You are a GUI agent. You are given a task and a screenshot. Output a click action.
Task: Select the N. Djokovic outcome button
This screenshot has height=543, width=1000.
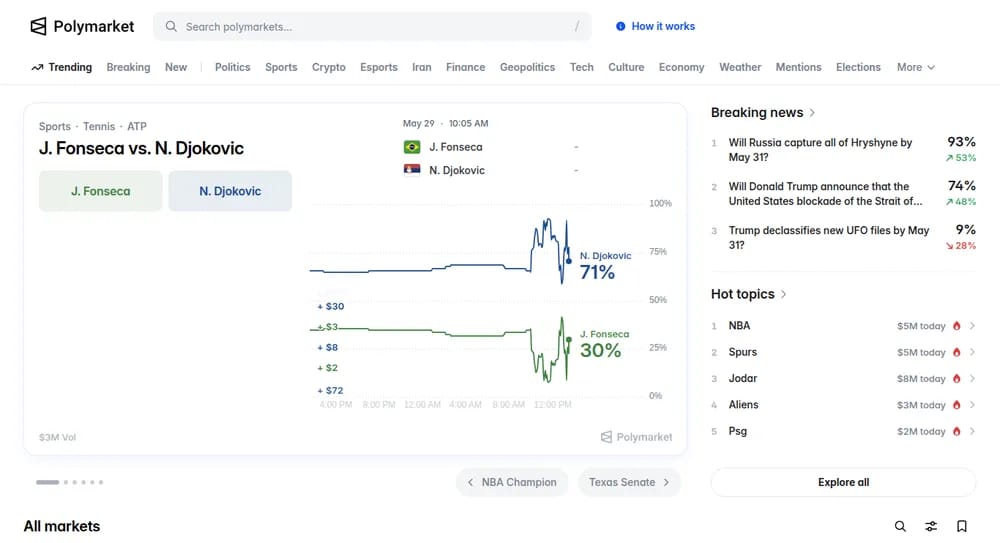coord(230,191)
